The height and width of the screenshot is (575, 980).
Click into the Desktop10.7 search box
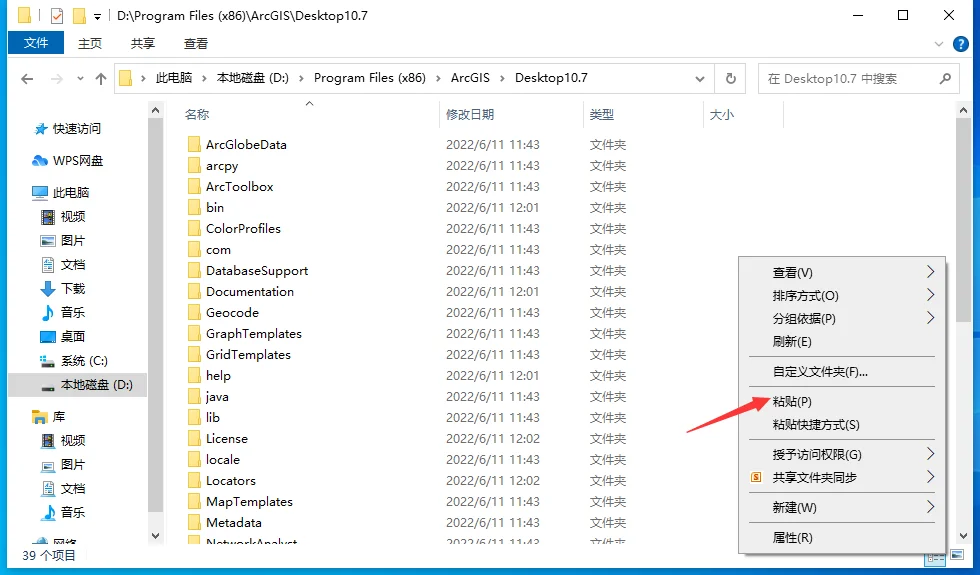click(x=849, y=79)
